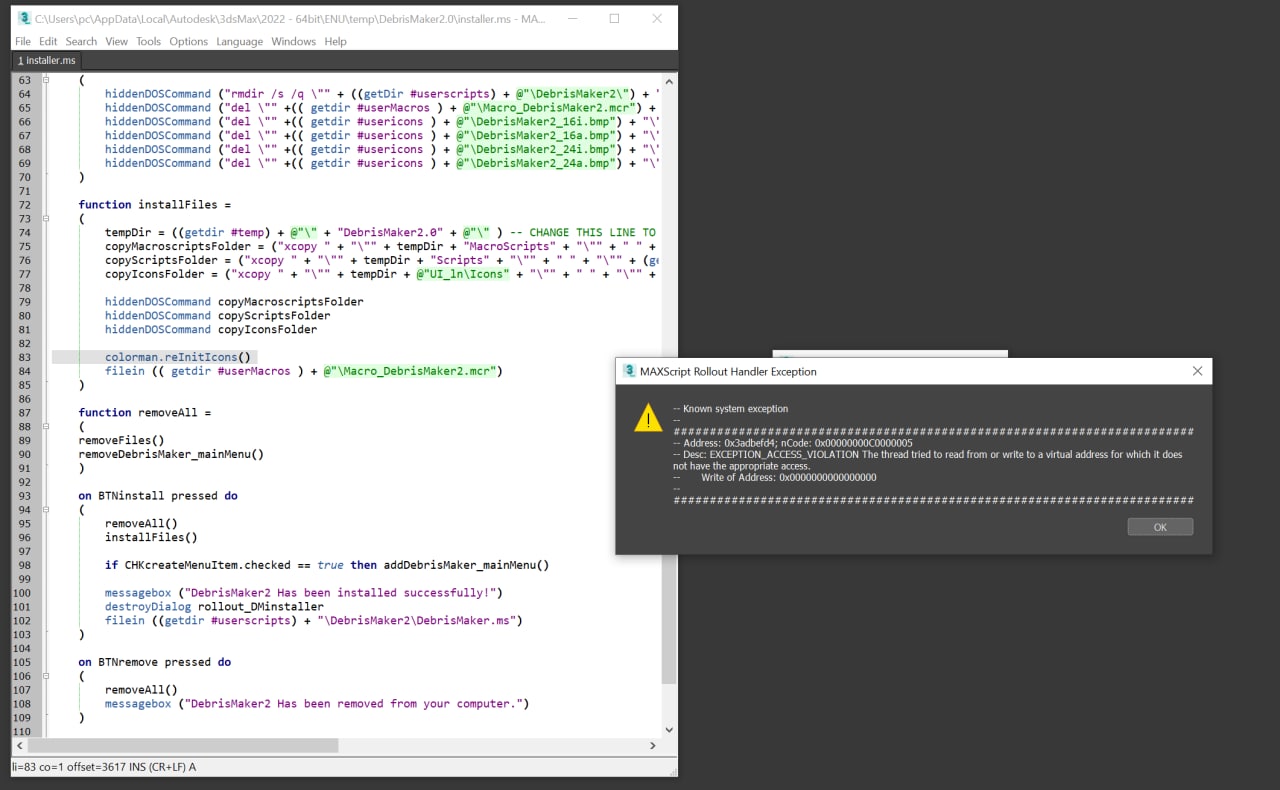Open the Language menu
The image size is (1280, 790).
[x=239, y=41]
